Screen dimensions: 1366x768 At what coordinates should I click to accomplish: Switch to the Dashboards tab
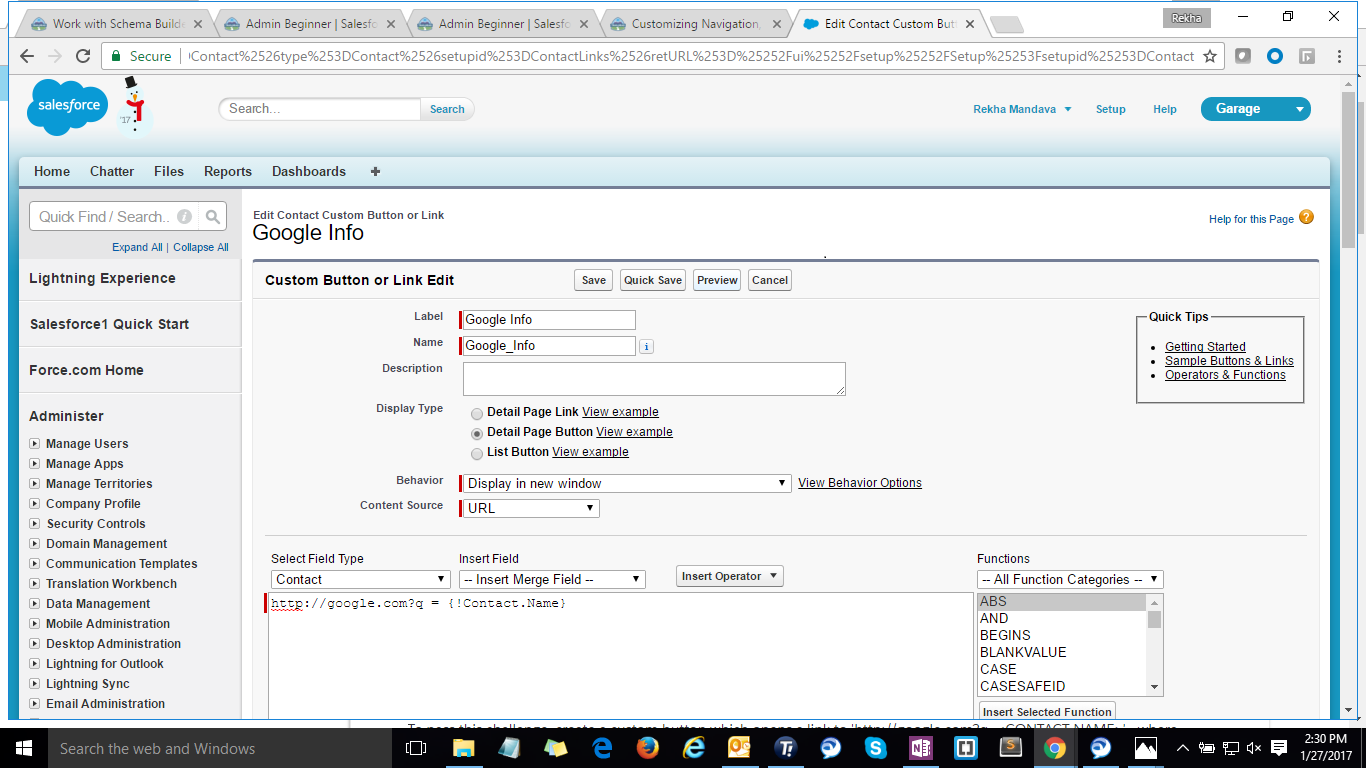309,171
